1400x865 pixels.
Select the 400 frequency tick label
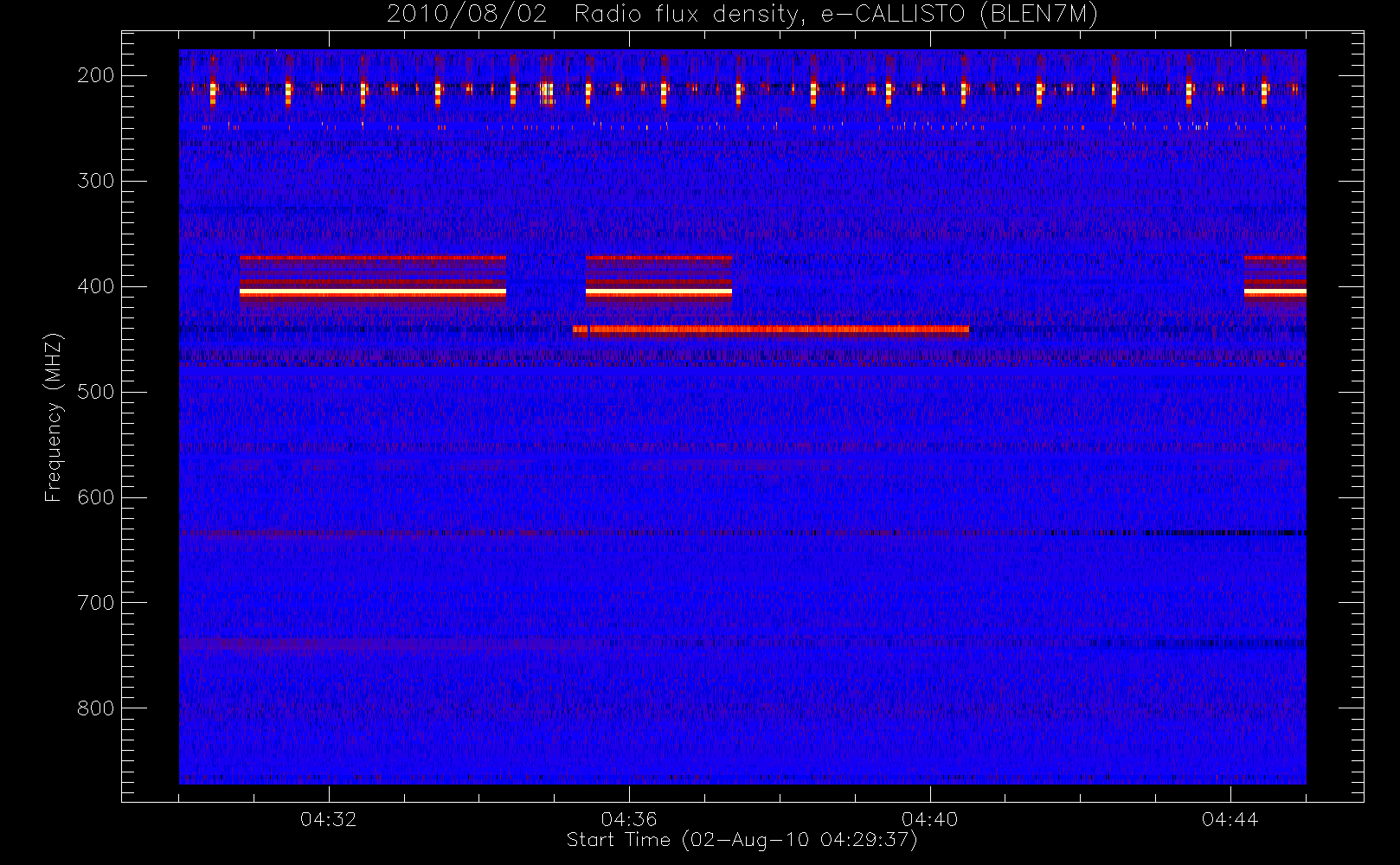tap(96, 286)
